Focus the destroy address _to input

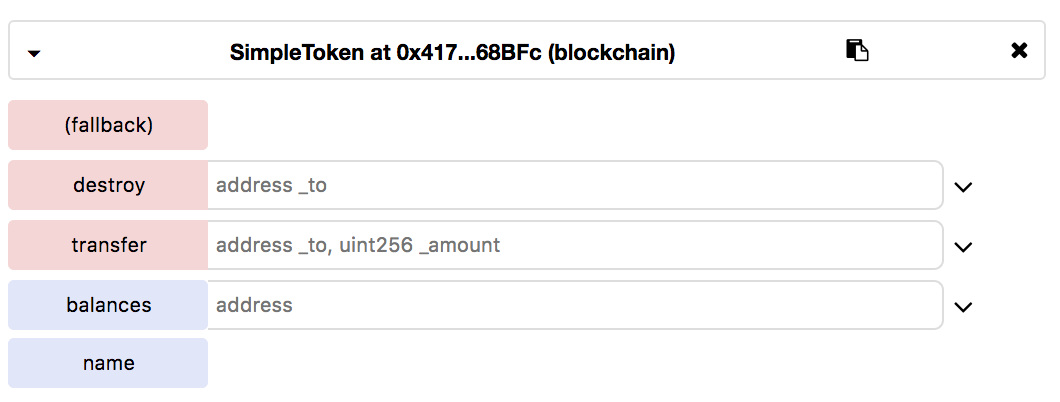coord(574,185)
